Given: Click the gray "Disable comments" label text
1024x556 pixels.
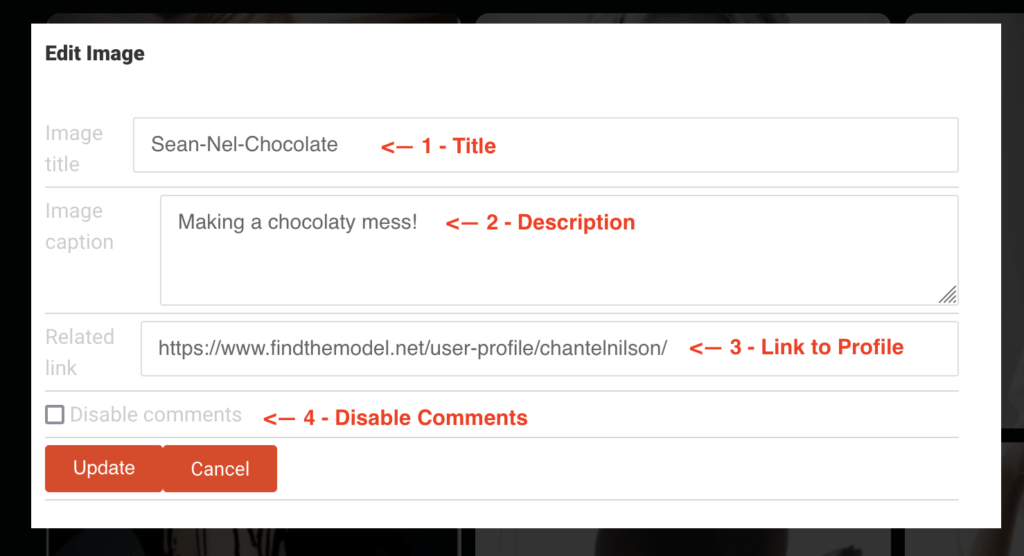Looking at the screenshot, I should (155, 415).
